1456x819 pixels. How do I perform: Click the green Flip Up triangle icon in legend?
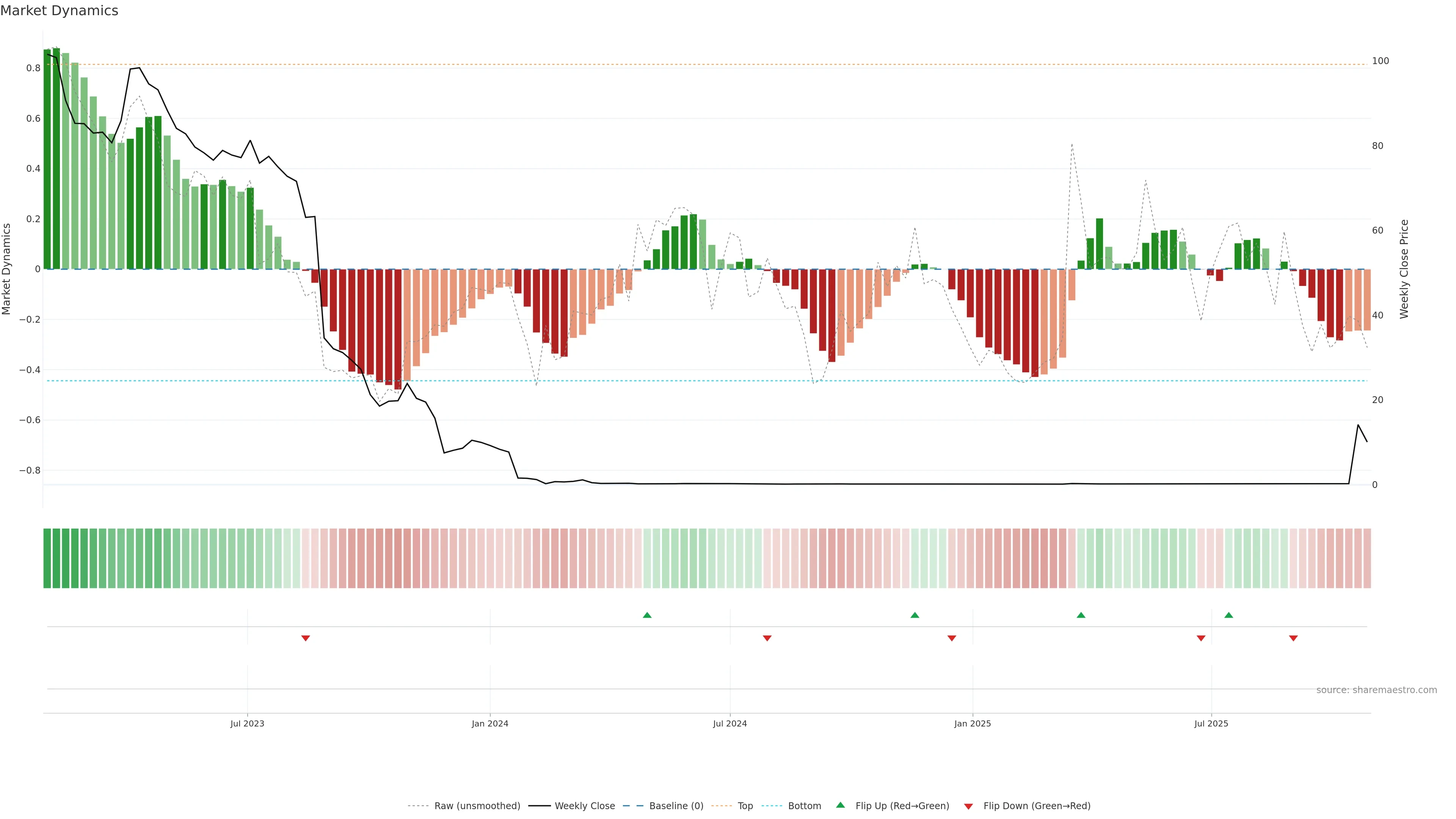point(841,805)
